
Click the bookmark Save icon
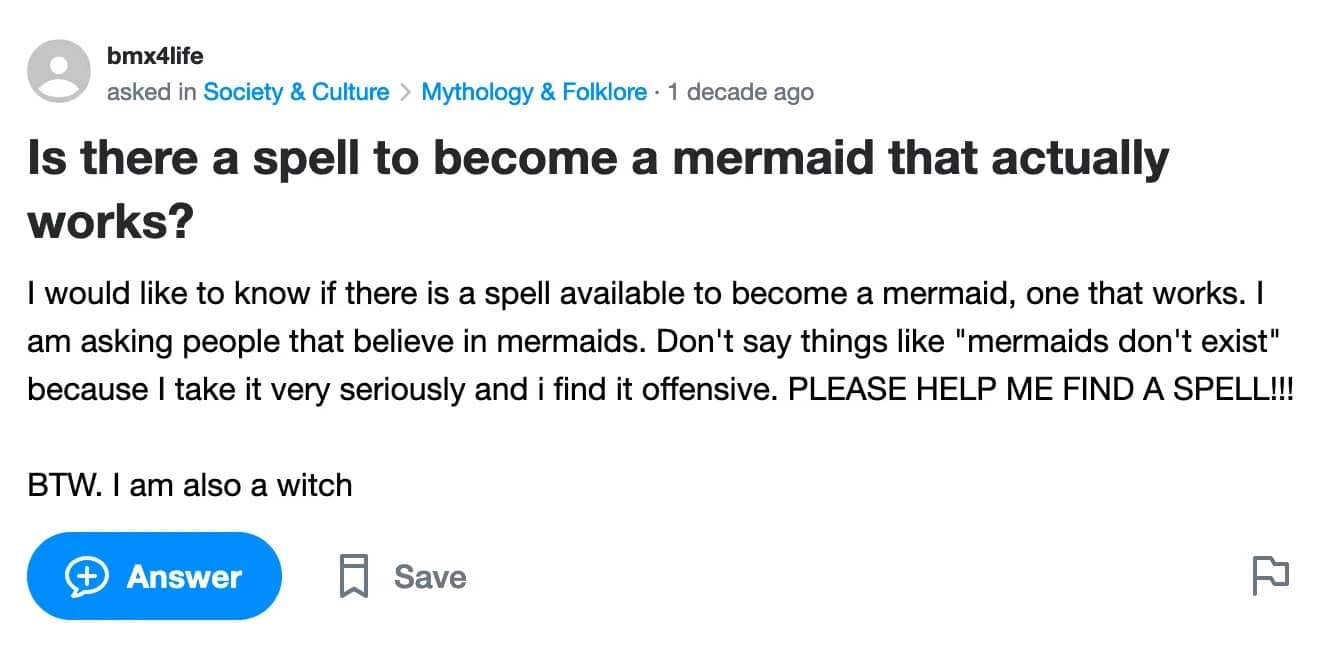(x=354, y=576)
